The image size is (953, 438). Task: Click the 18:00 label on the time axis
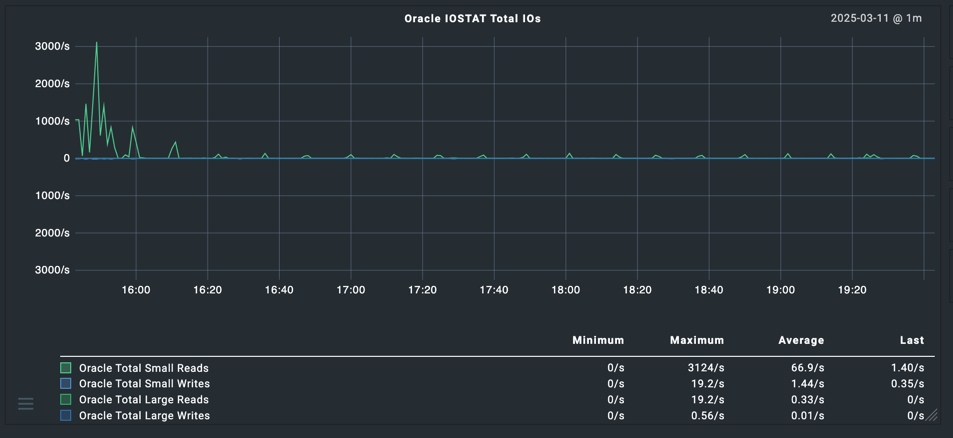pos(566,290)
